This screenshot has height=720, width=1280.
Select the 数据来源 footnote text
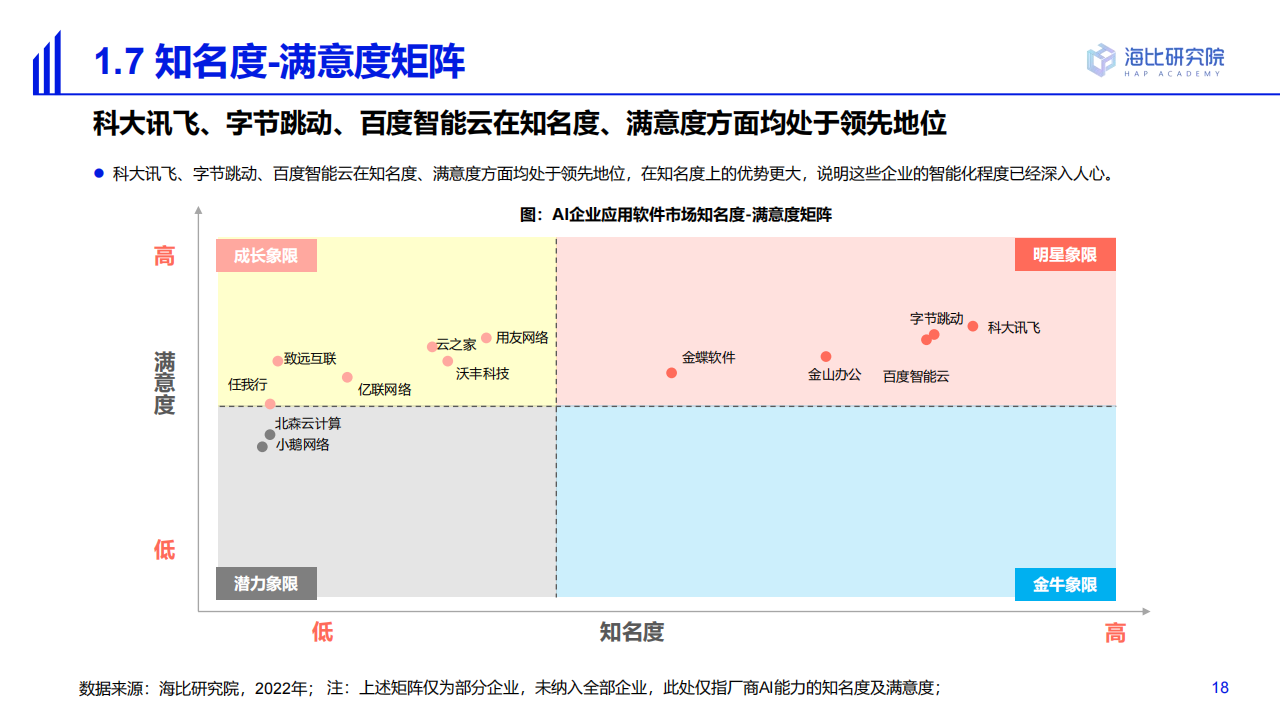[510, 688]
